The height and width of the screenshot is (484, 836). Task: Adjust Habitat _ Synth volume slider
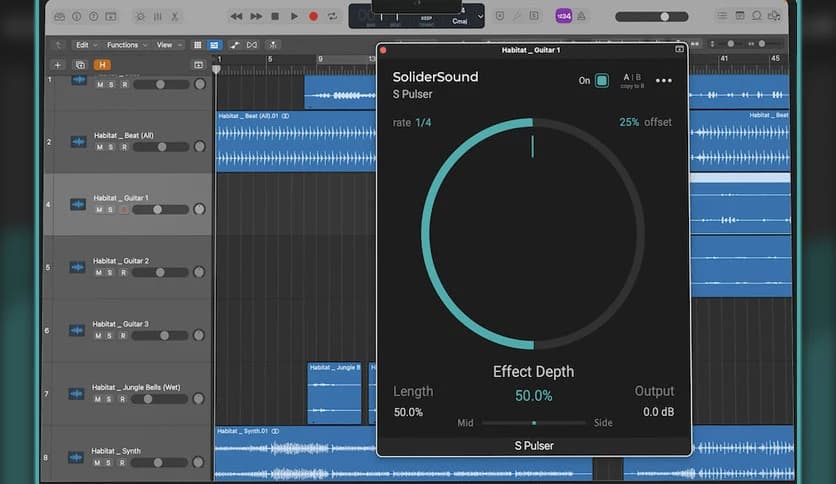[x=159, y=463]
